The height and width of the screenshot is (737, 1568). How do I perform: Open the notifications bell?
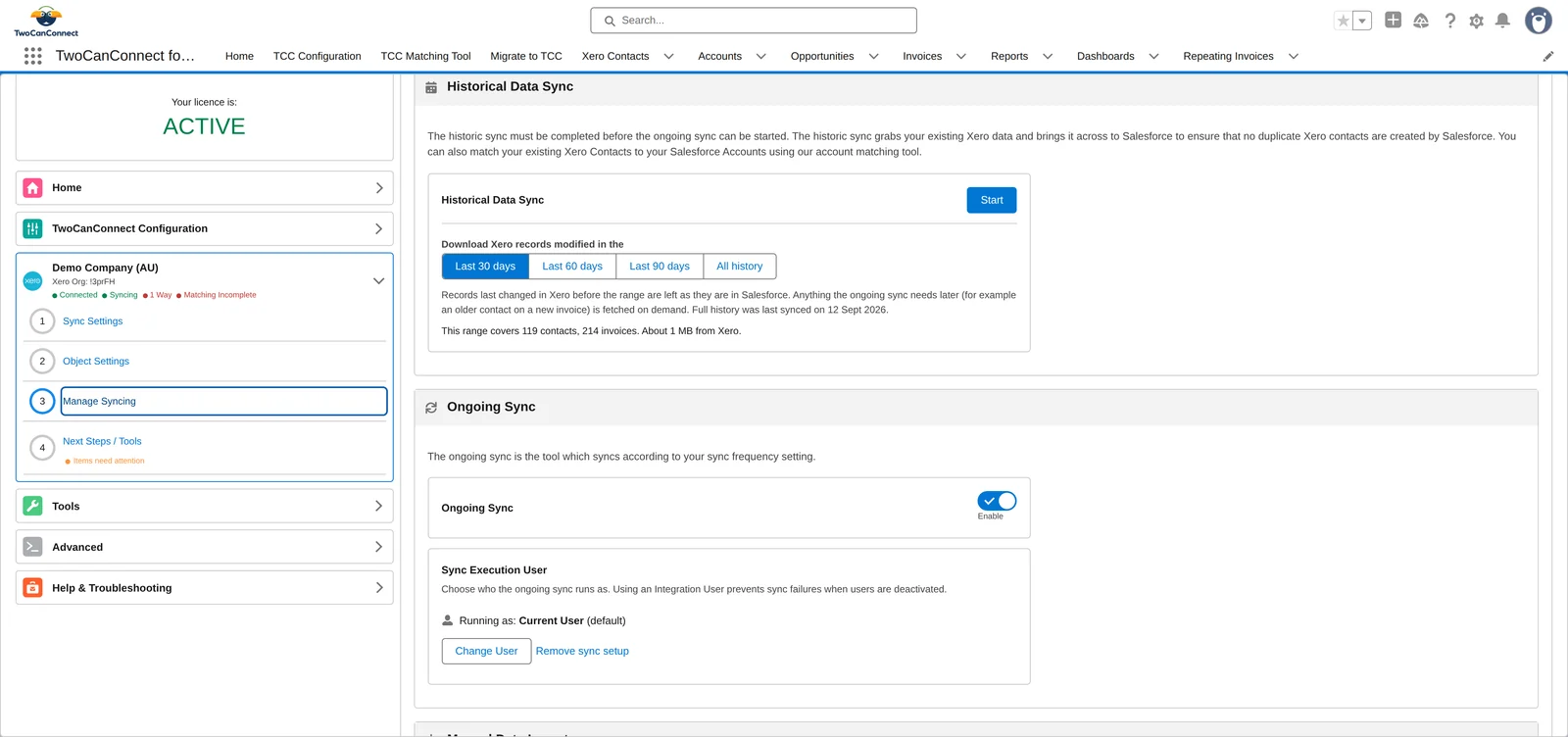1502,21
